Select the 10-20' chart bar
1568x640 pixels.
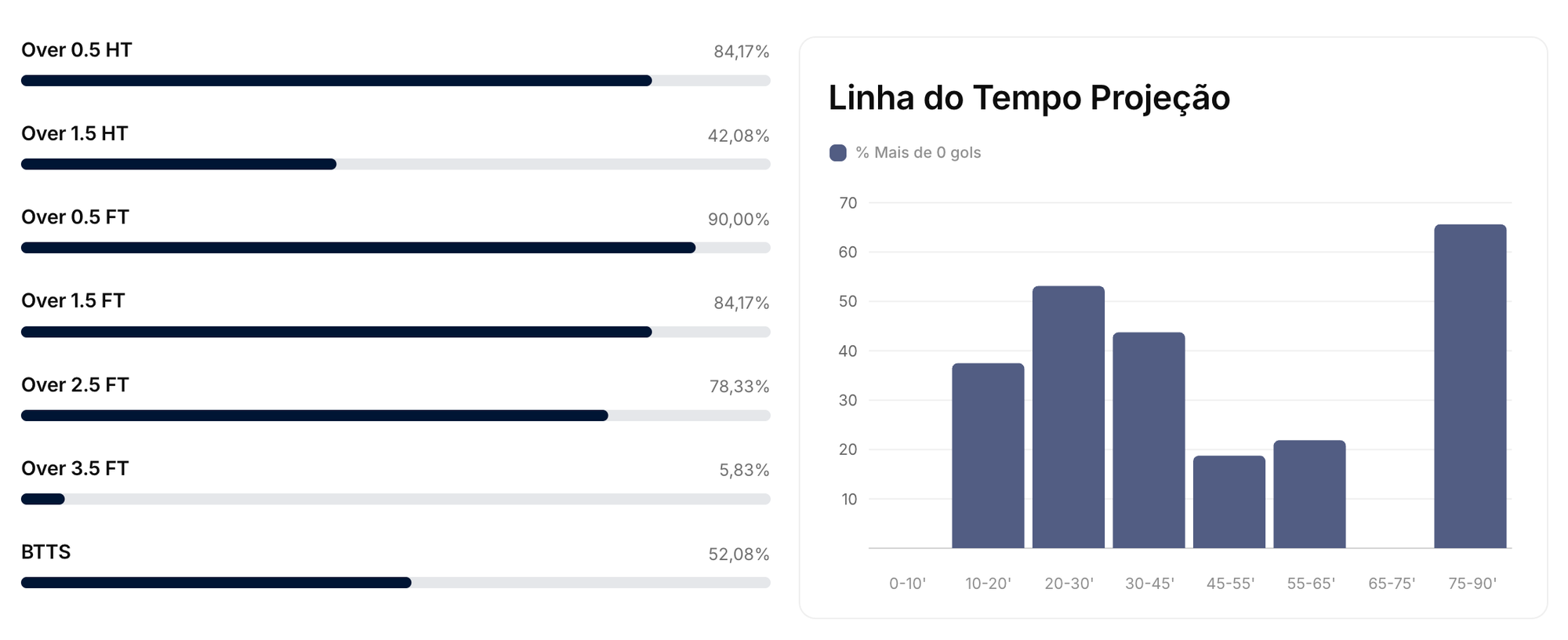coord(988,456)
